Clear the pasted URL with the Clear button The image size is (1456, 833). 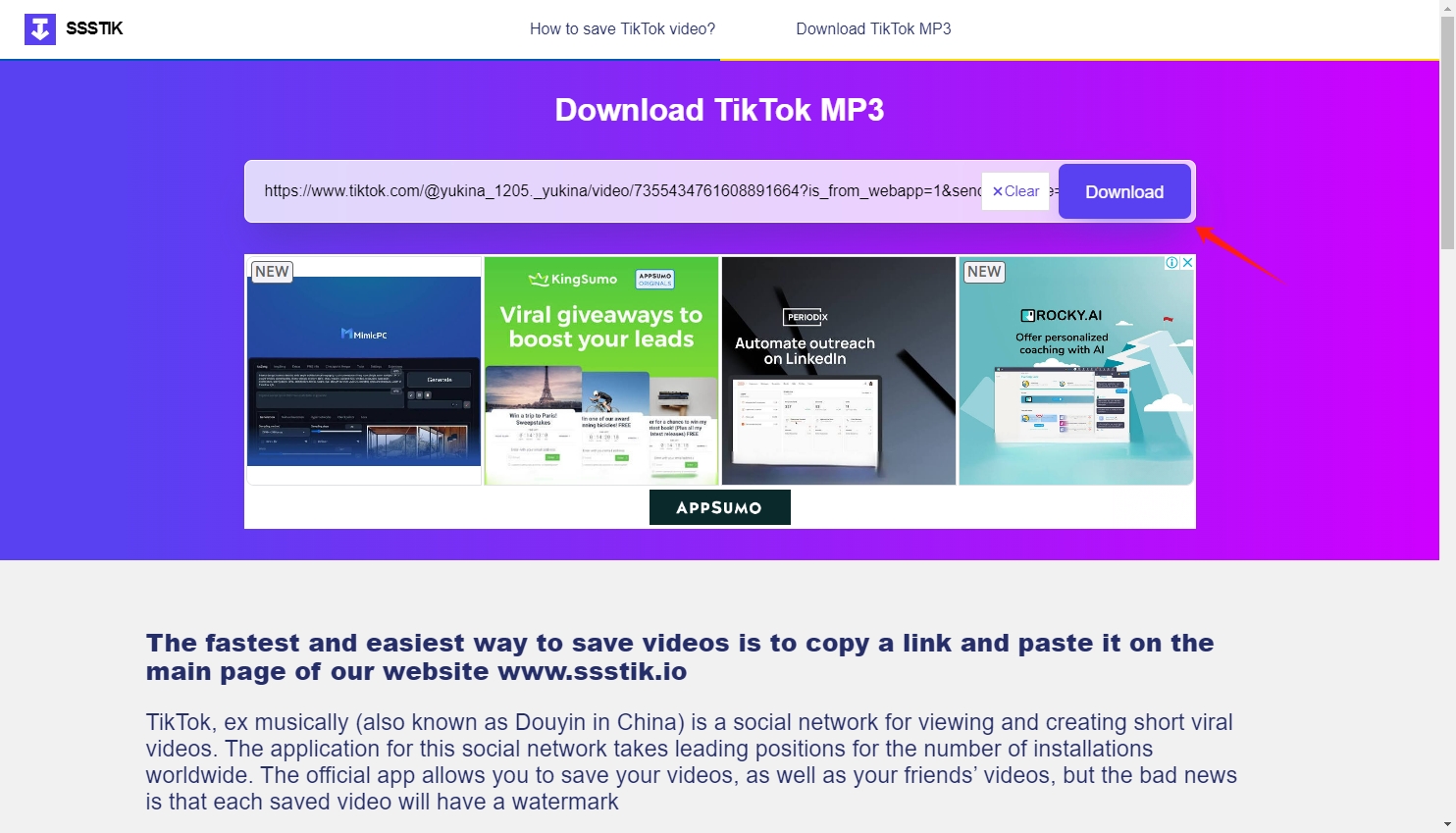pyautogui.click(x=1015, y=191)
